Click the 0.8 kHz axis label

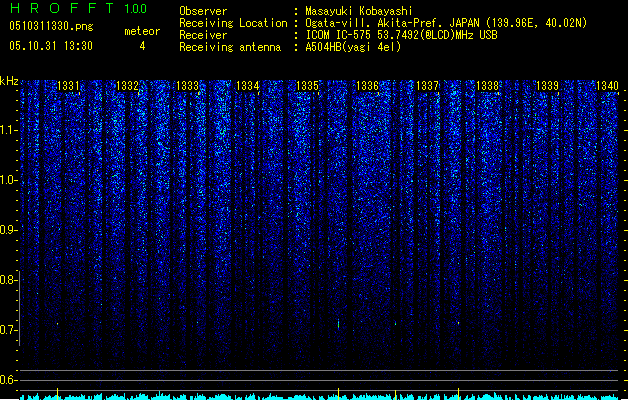pos(8,280)
